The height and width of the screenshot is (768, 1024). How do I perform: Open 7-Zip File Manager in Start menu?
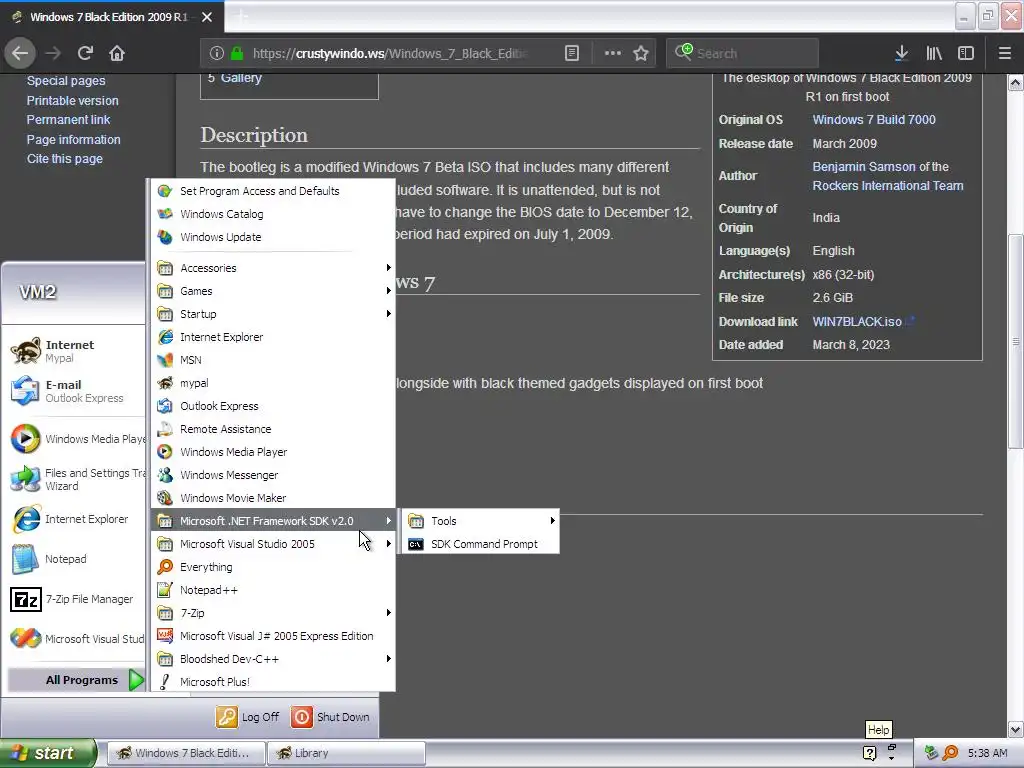[76, 599]
